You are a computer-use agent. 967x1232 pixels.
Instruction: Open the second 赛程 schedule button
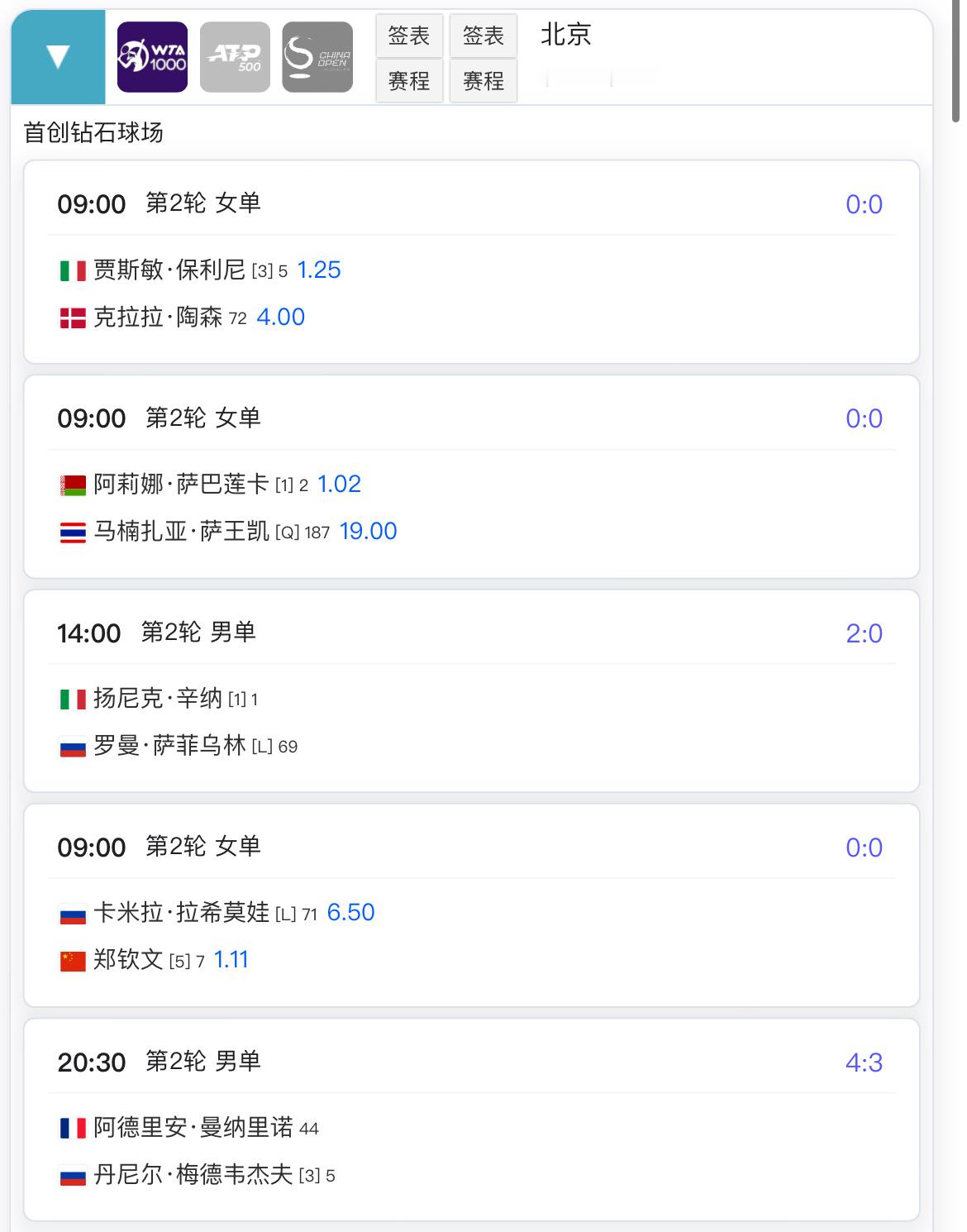(483, 81)
